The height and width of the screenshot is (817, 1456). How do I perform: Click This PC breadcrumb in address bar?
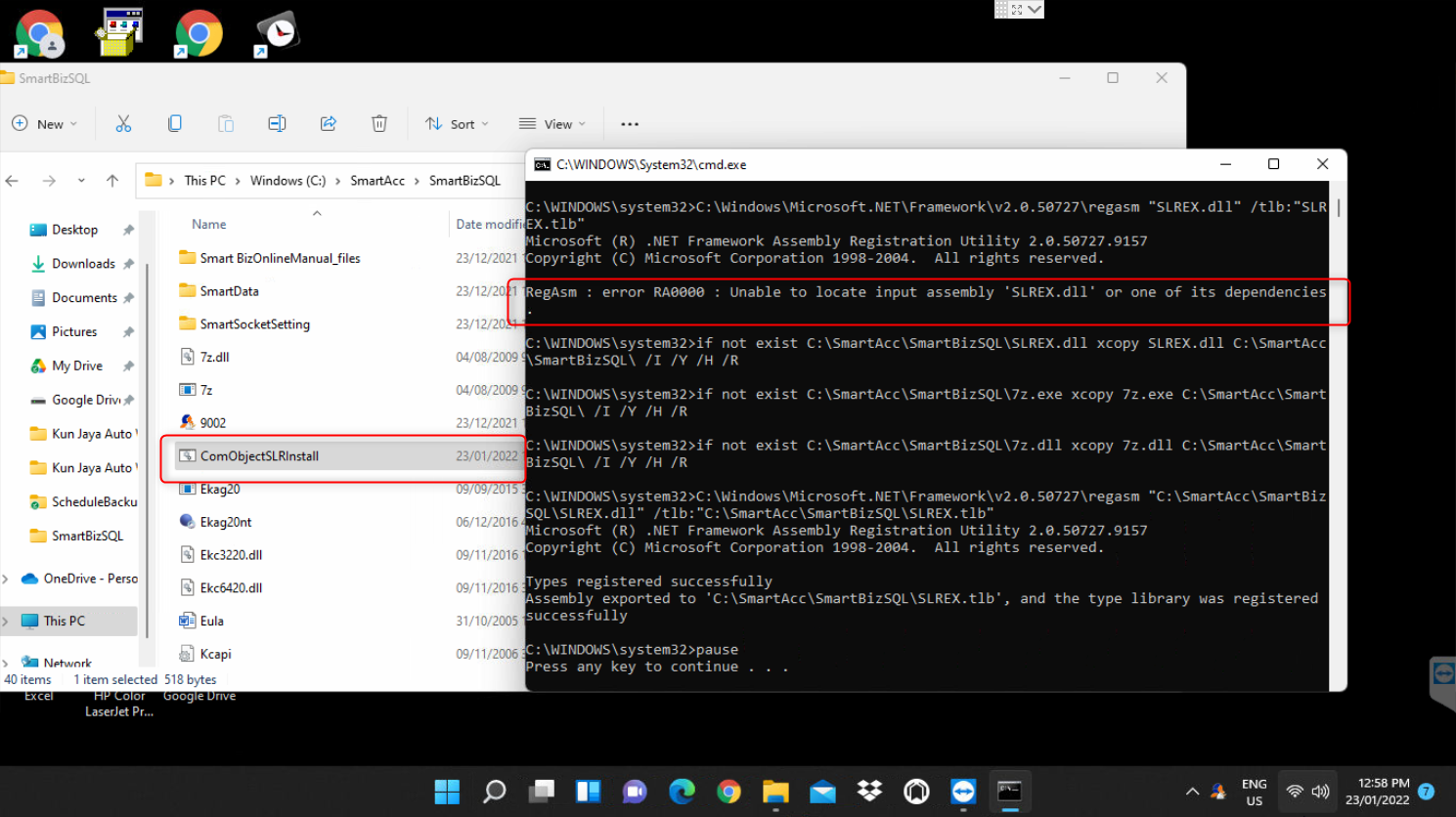coord(204,181)
